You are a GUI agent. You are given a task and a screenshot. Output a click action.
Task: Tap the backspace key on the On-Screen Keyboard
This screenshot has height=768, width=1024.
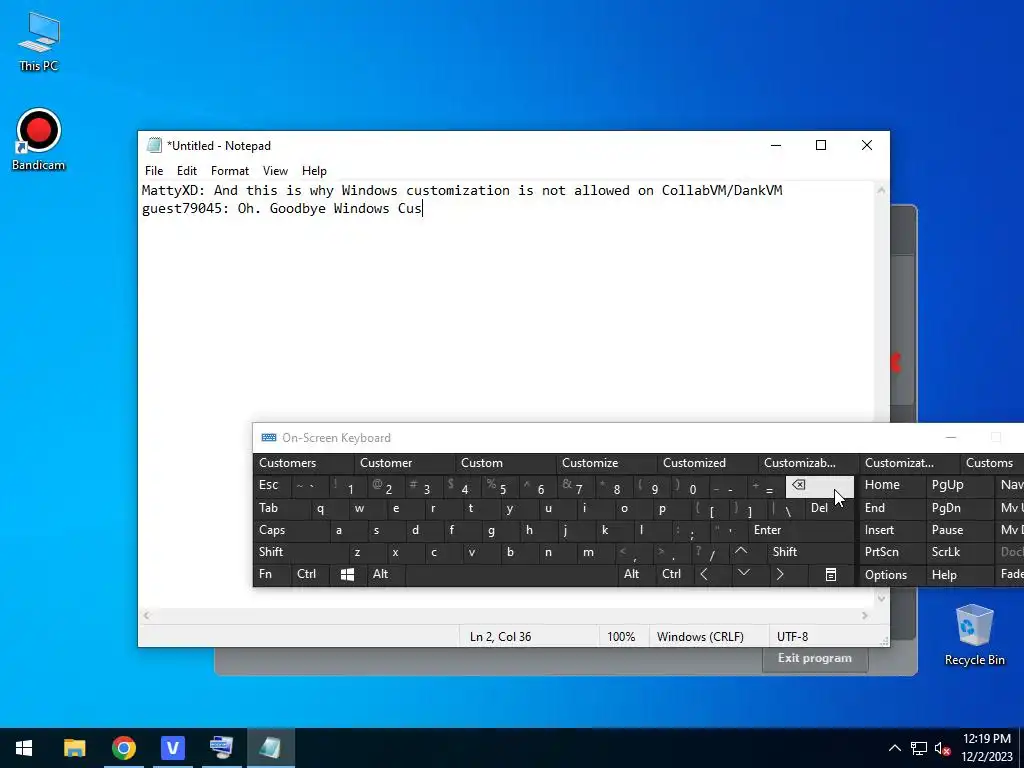819,485
